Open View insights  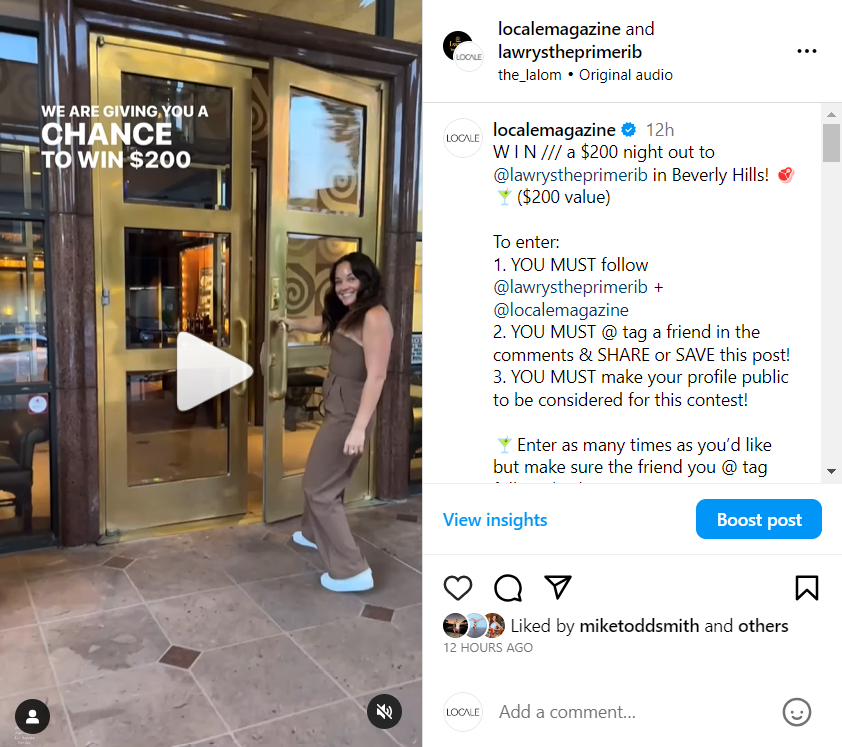(495, 520)
